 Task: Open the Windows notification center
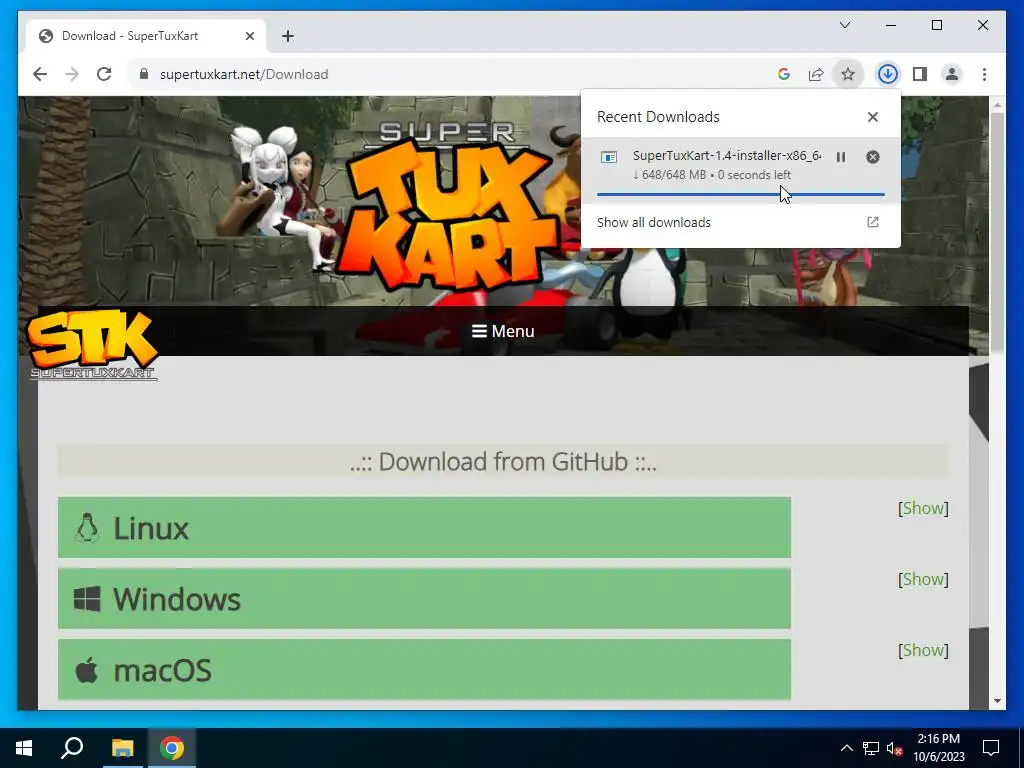click(991, 748)
